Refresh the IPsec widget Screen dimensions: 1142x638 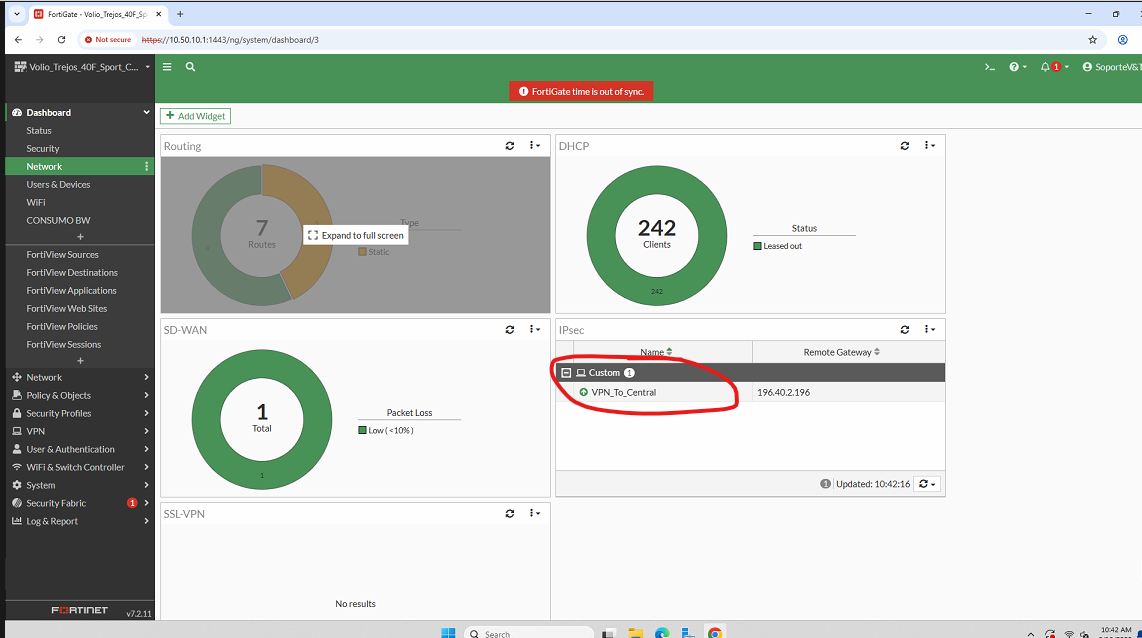point(905,330)
